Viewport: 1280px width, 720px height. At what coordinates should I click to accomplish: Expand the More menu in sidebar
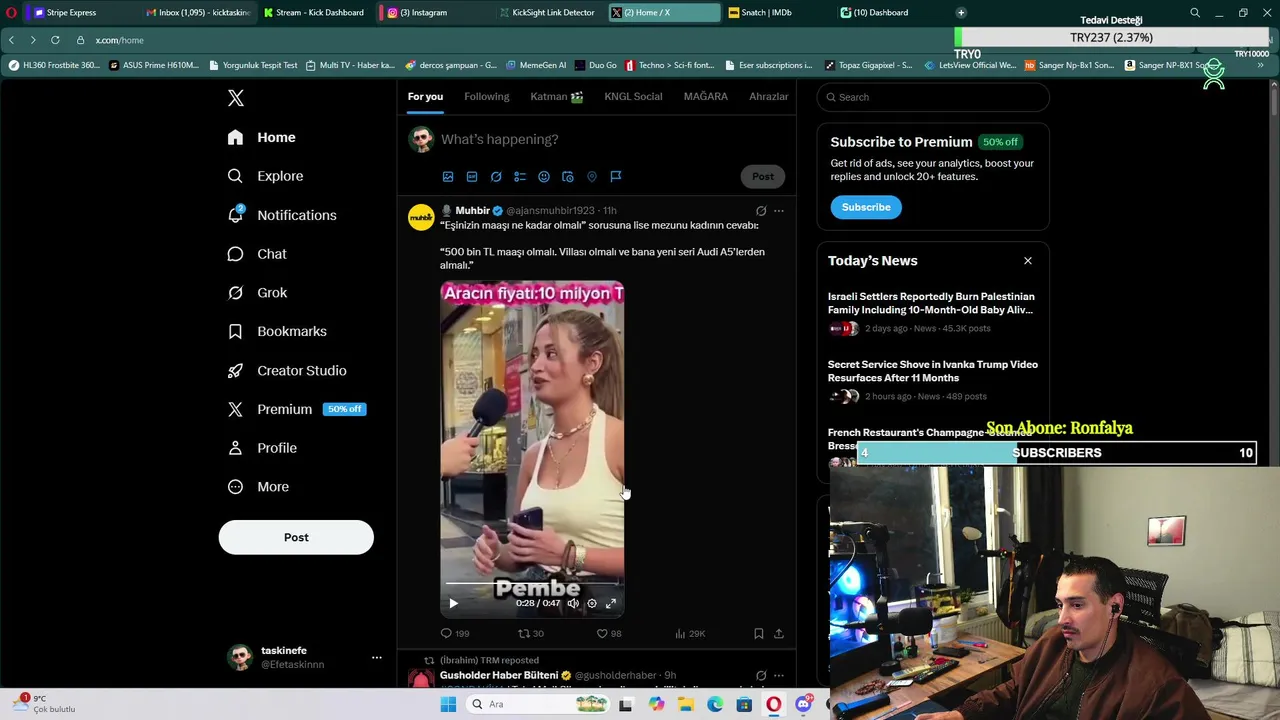point(259,487)
